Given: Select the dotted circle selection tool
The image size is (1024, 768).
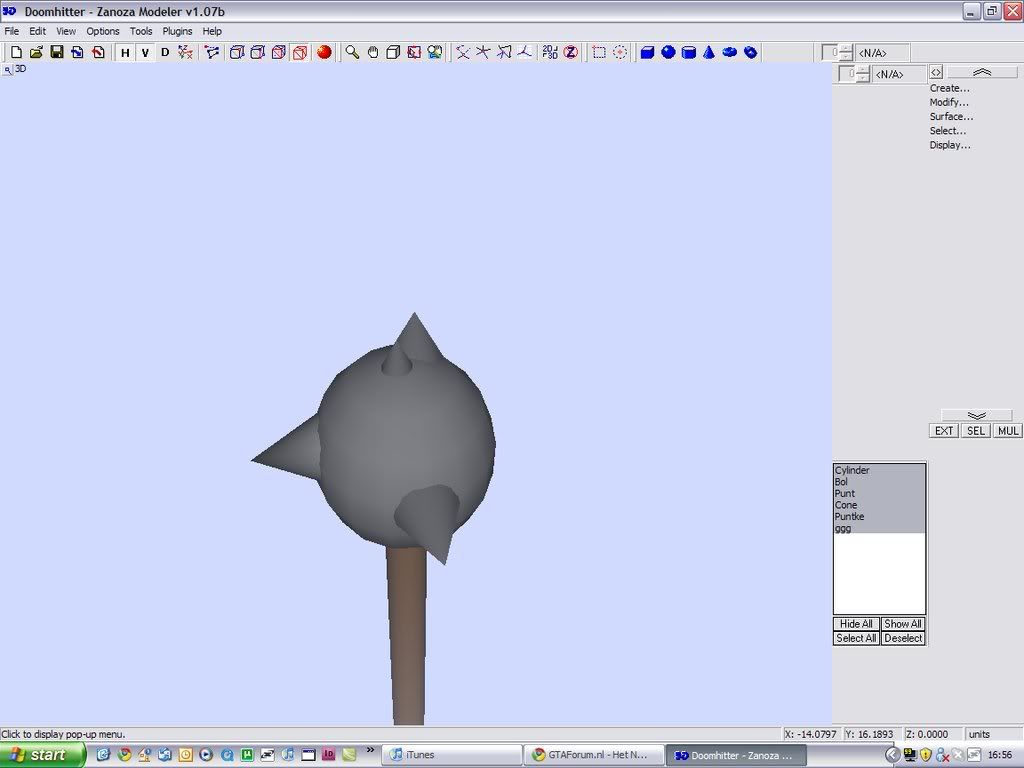Looking at the screenshot, I should pyautogui.click(x=620, y=52).
